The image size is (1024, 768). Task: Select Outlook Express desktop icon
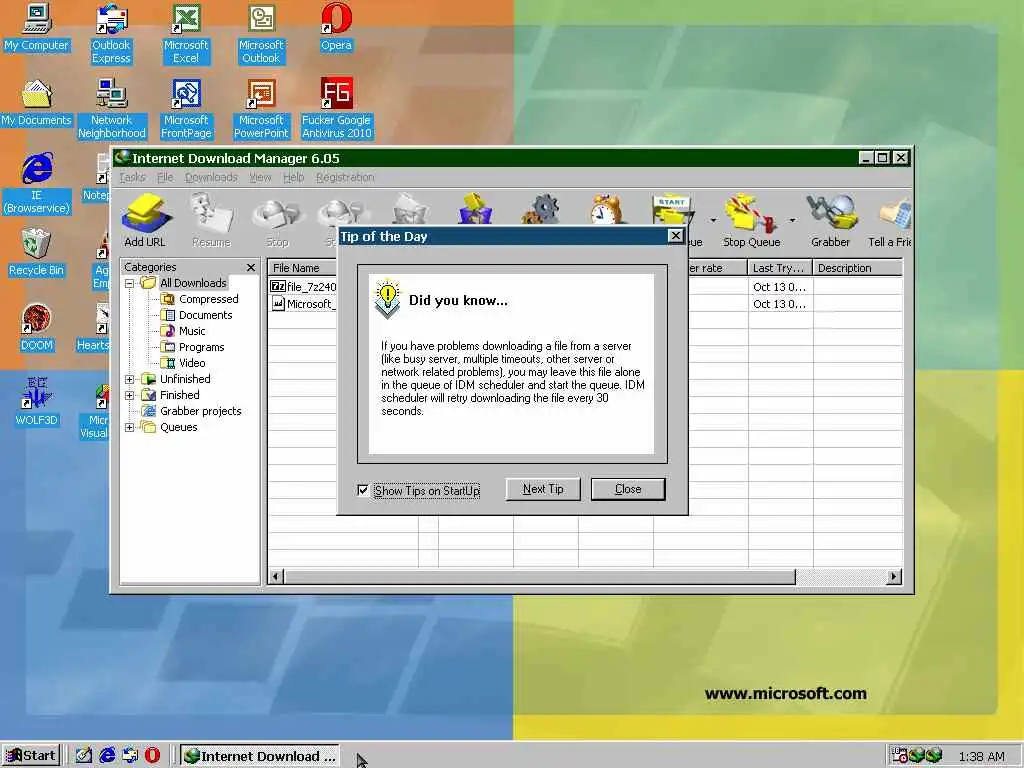(111, 34)
